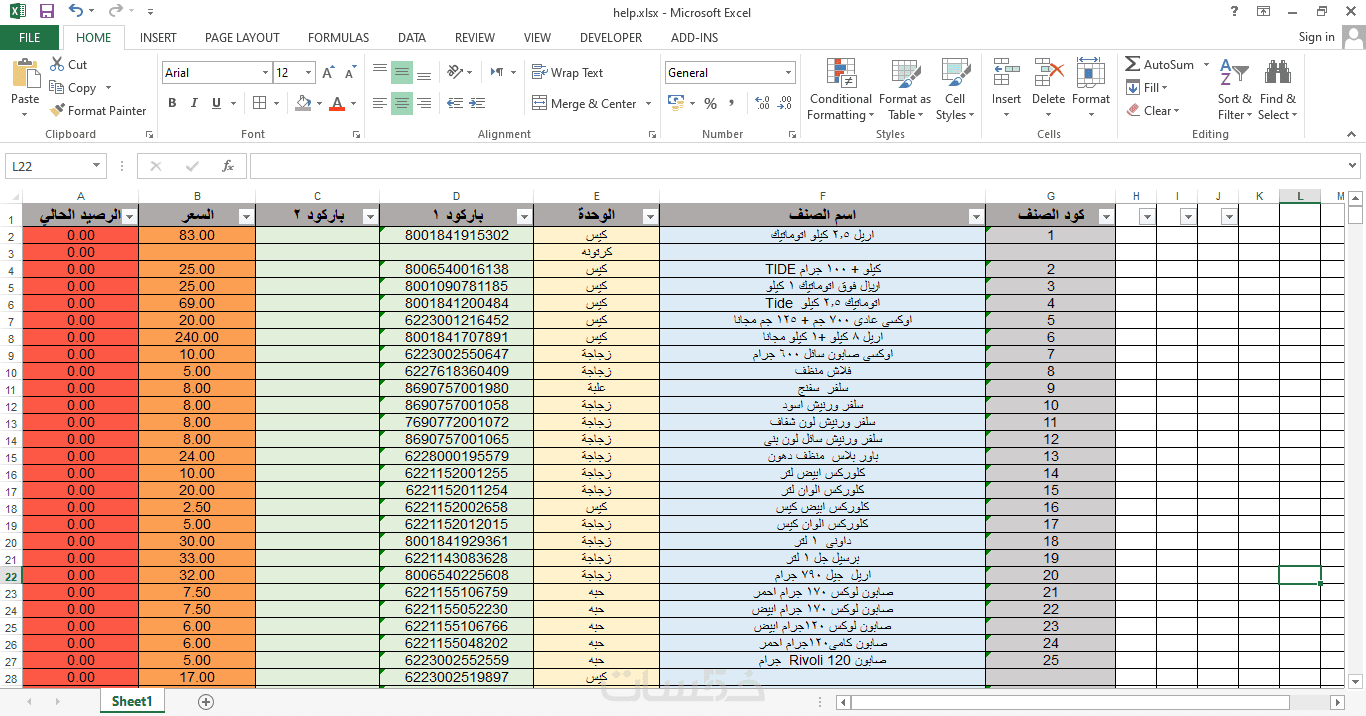Click the Orientation text rotation icon
The height and width of the screenshot is (716, 1366).
(x=456, y=73)
